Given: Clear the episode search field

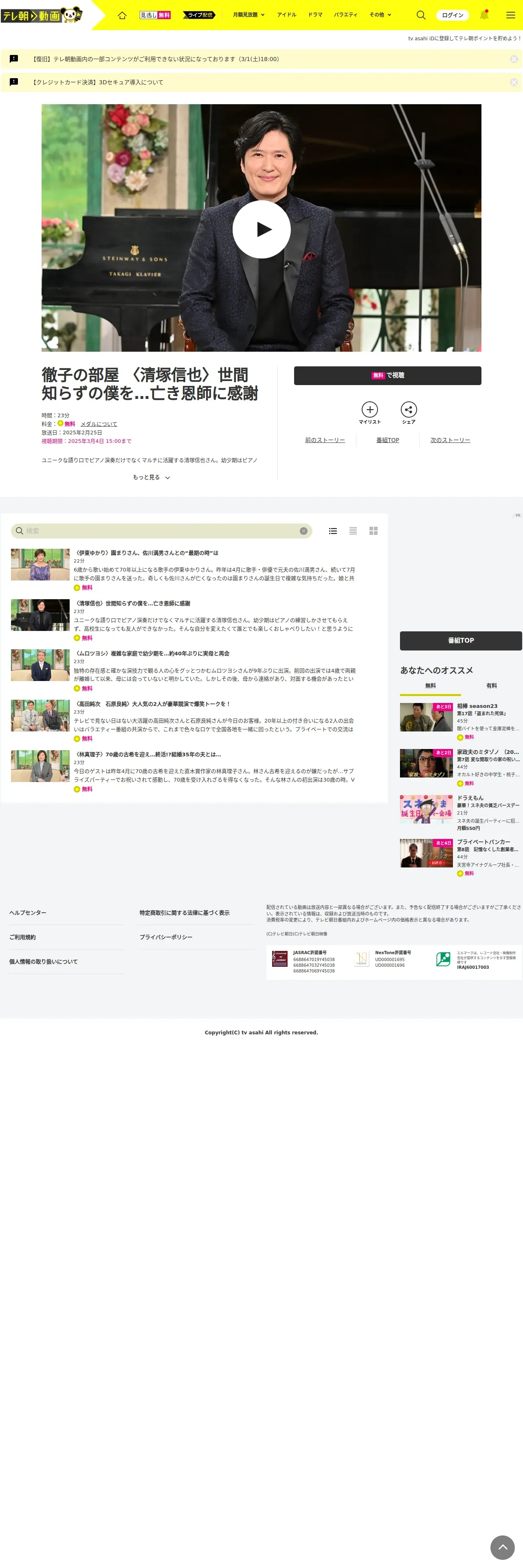Looking at the screenshot, I should click(303, 531).
